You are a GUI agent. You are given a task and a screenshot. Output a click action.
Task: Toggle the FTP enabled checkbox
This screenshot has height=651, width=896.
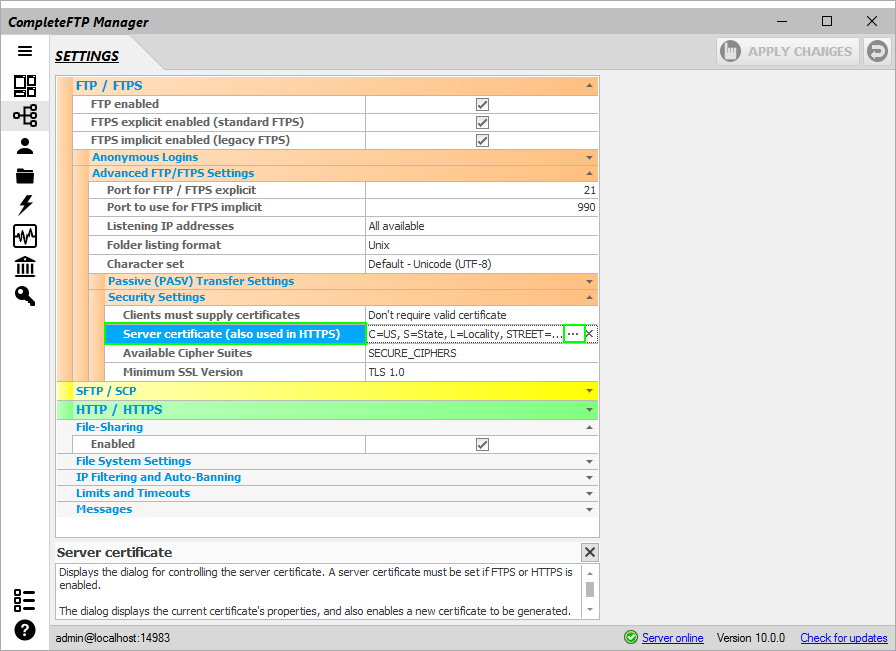482,105
